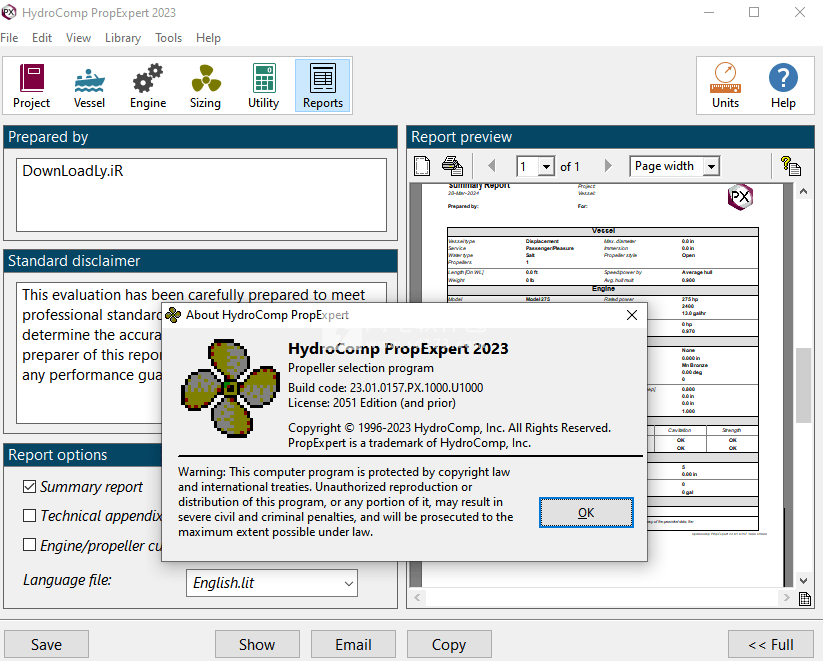The width and height of the screenshot is (823, 661).
Task: Go to next report page arrow
Action: 608,166
